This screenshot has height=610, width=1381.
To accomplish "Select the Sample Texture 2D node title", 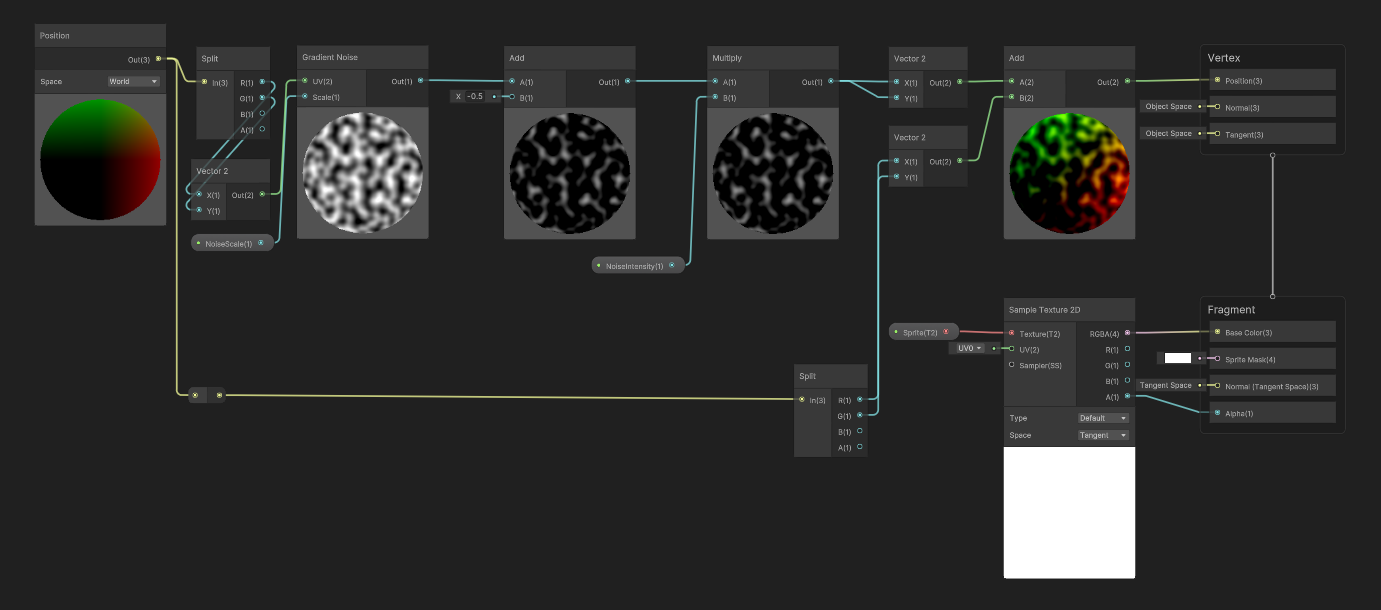I will tap(1044, 310).
